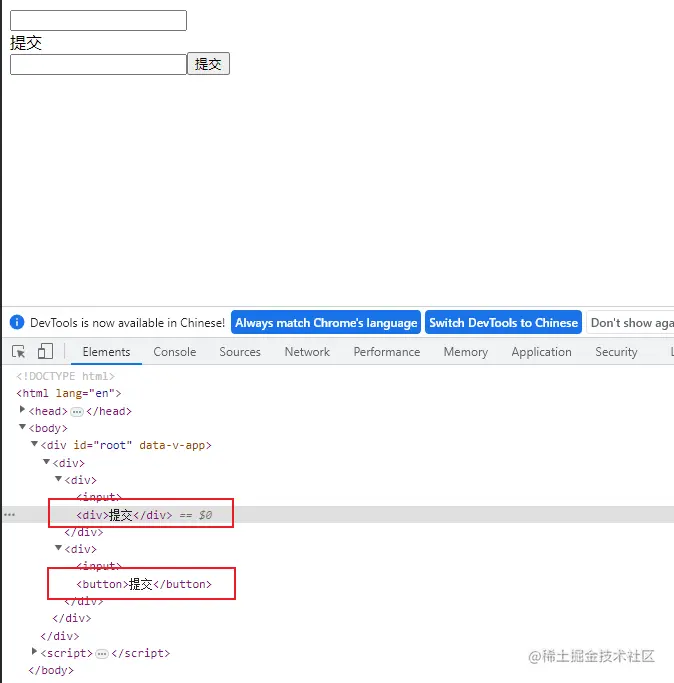Collapse the div containing the 提交 div
This screenshot has width=674, height=683.
pos(58,479)
